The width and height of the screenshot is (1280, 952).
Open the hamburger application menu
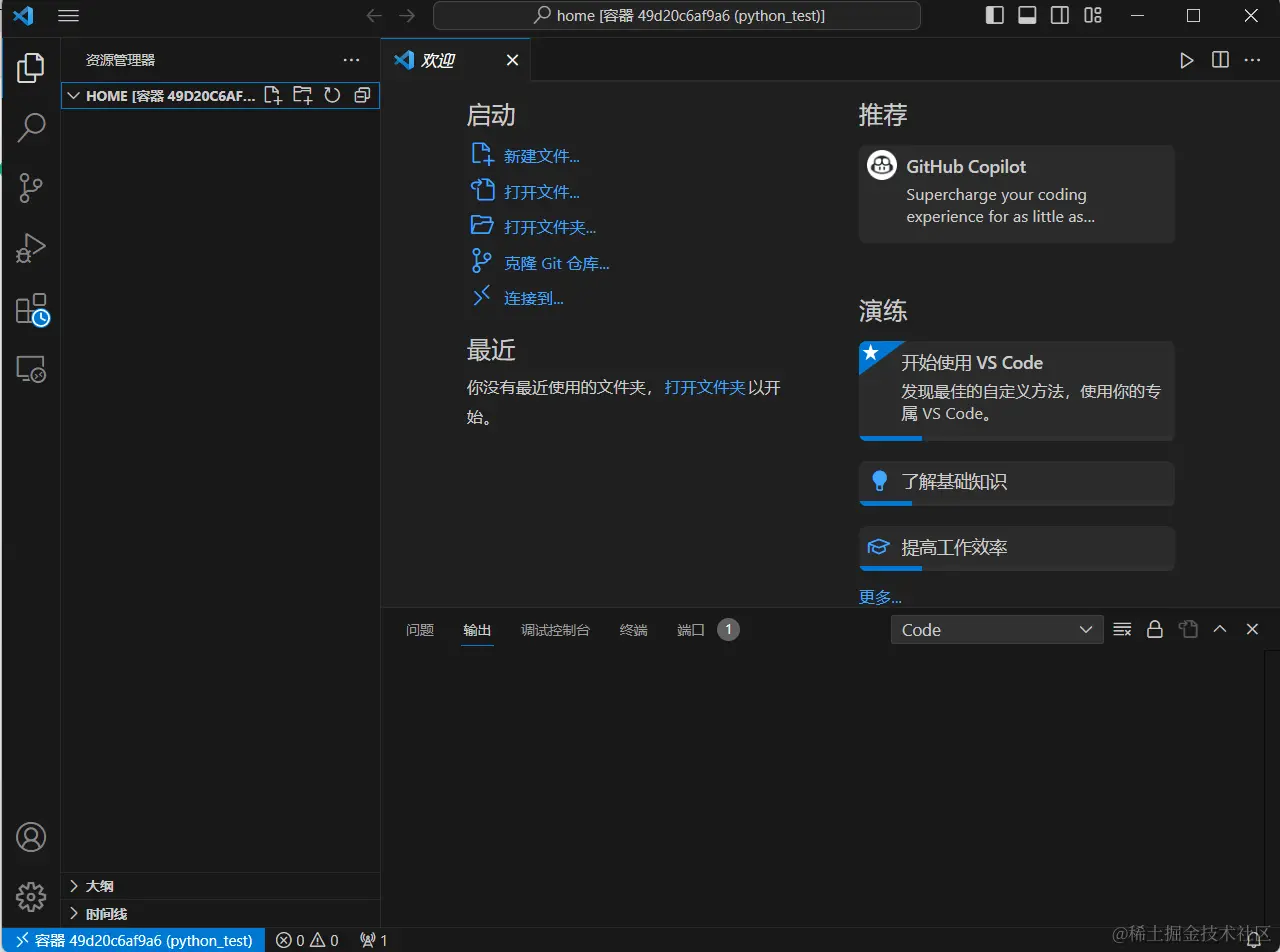pyautogui.click(x=68, y=16)
